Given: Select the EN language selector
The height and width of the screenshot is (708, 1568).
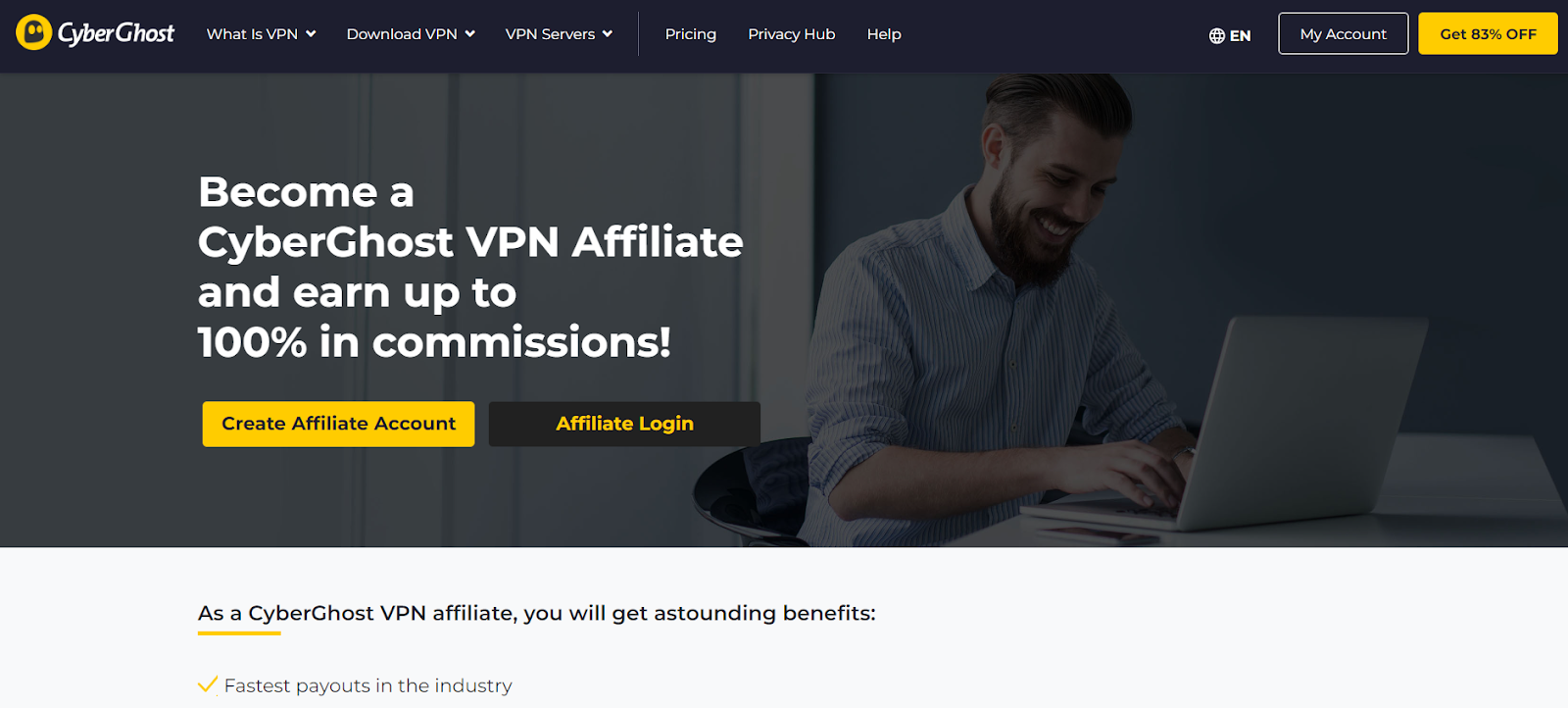Looking at the screenshot, I should (1229, 35).
